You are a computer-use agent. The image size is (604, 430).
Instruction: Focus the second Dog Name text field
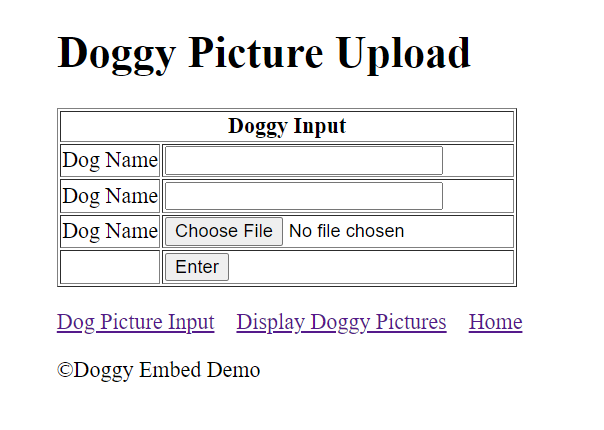click(304, 196)
